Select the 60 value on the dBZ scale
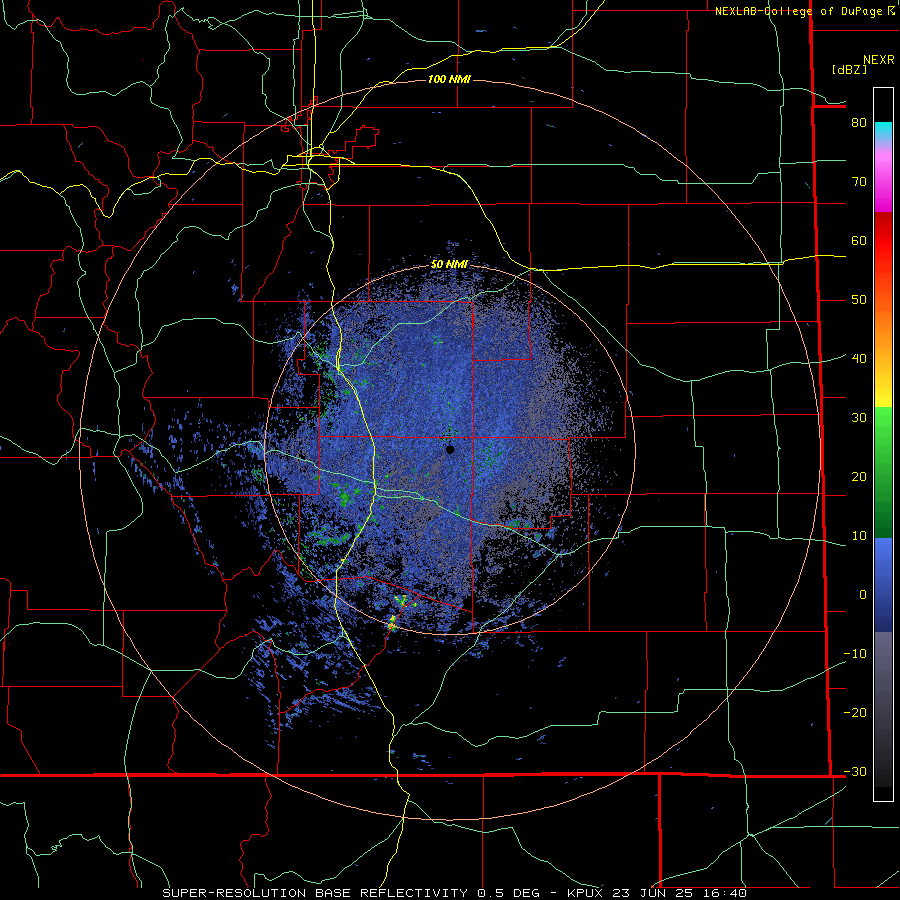 [x=859, y=241]
